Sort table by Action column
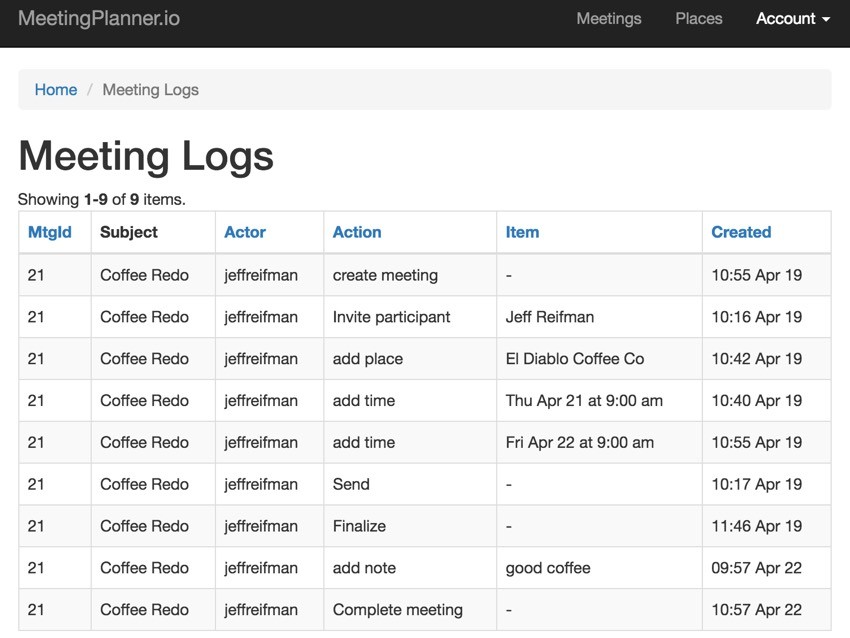This screenshot has height=638, width=850. tap(357, 232)
